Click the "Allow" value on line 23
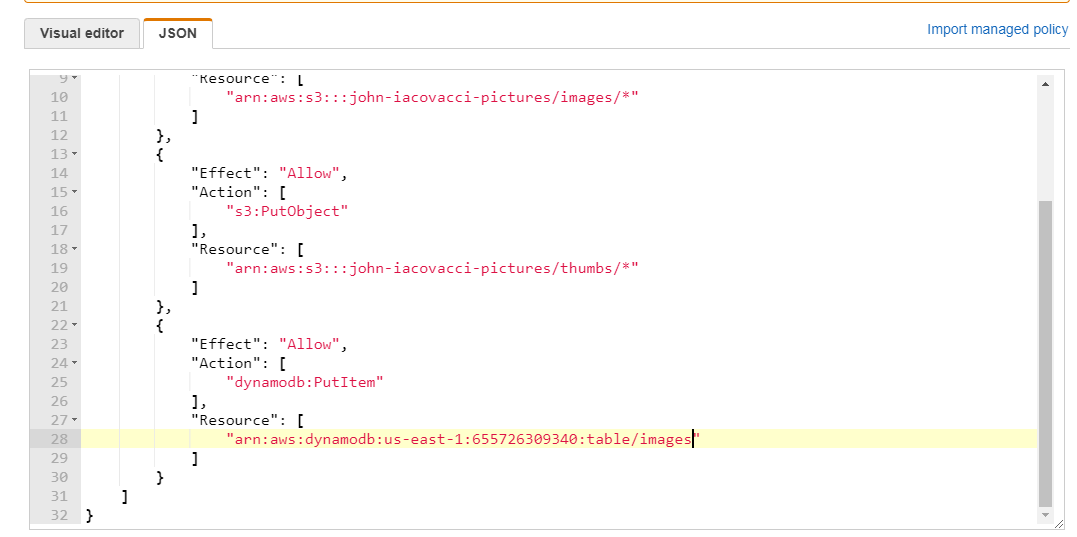This screenshot has width=1077, height=537. [309, 345]
